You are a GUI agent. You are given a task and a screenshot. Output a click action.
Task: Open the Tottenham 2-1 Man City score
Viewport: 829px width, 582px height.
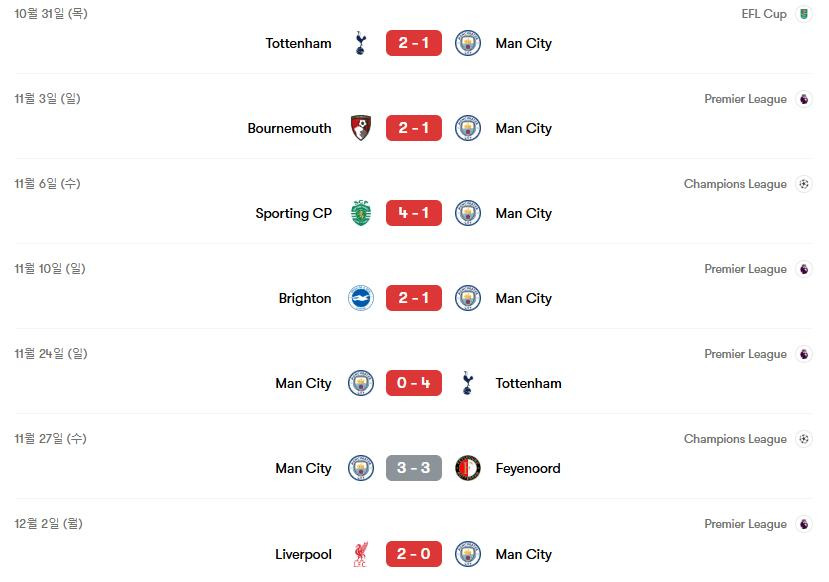[414, 43]
